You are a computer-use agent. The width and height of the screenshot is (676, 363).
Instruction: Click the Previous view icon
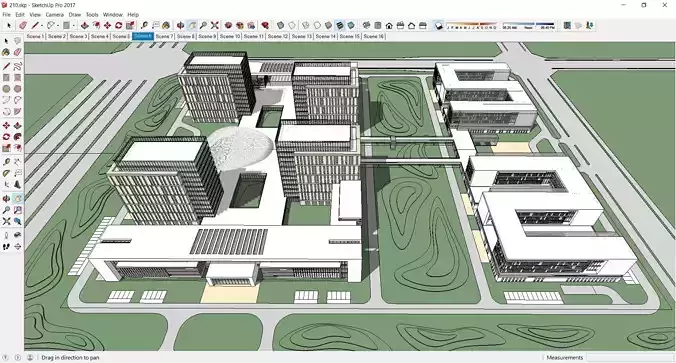pos(17,221)
